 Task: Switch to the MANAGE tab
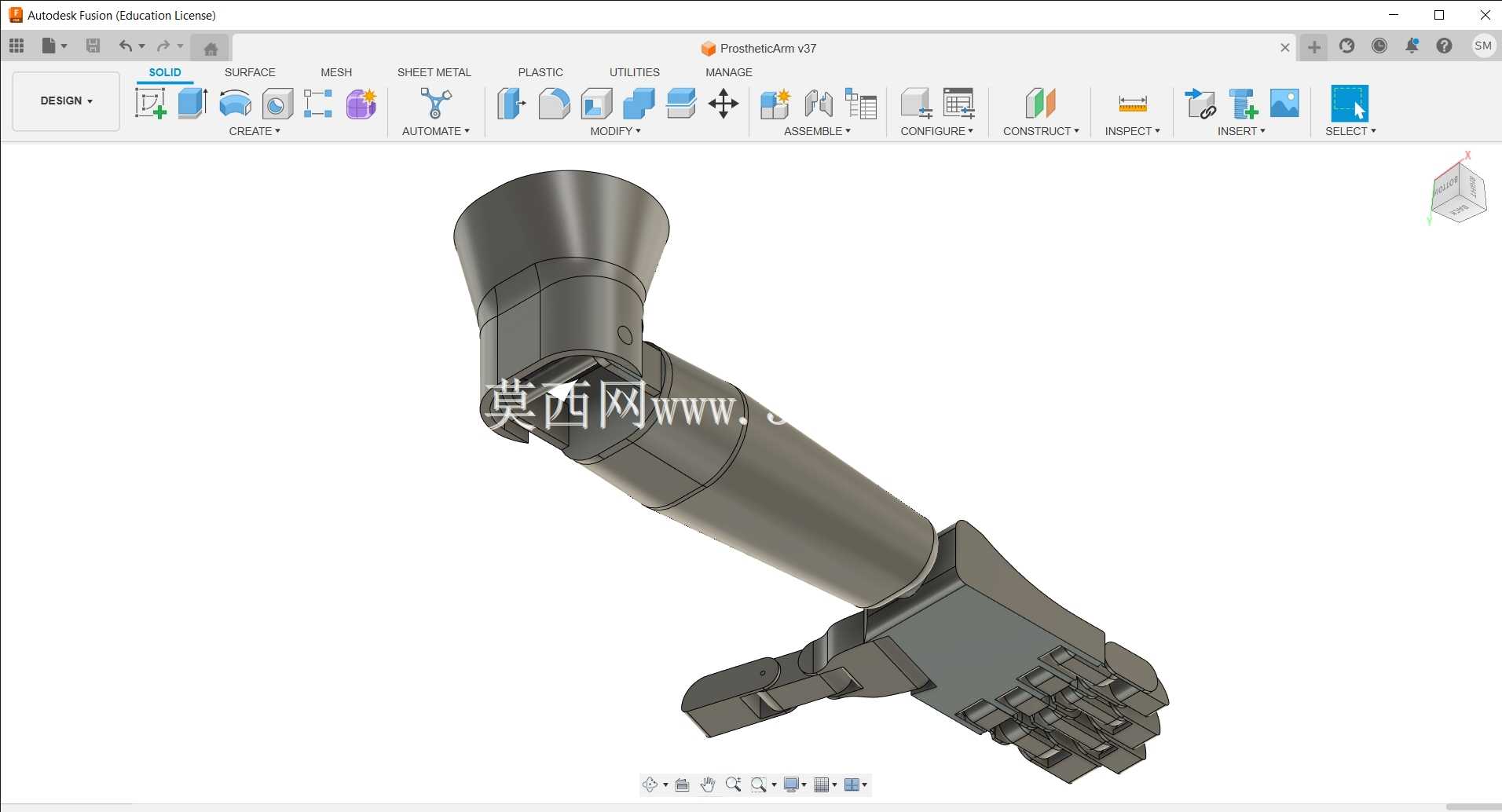(729, 72)
